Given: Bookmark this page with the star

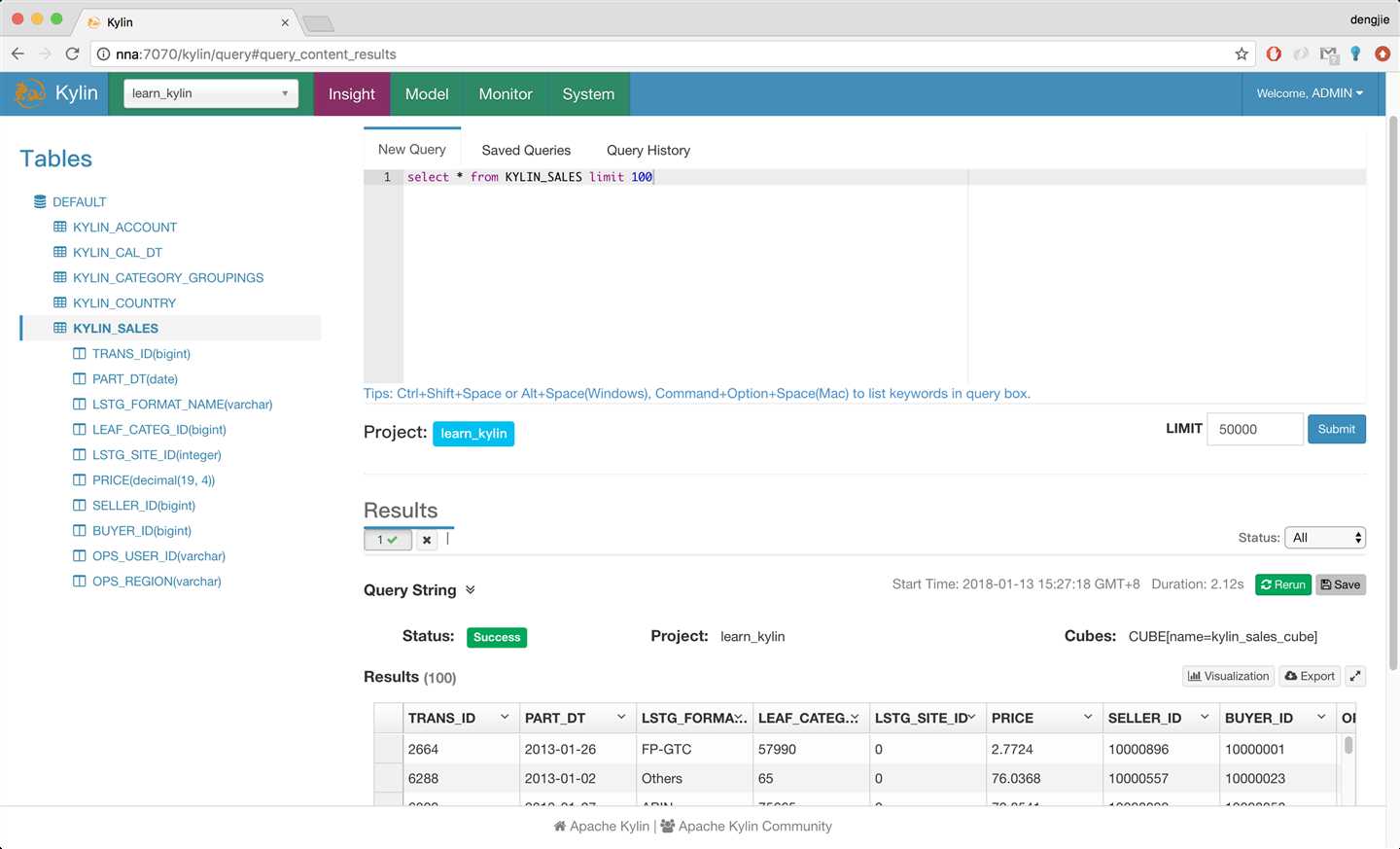Looking at the screenshot, I should point(1242,54).
